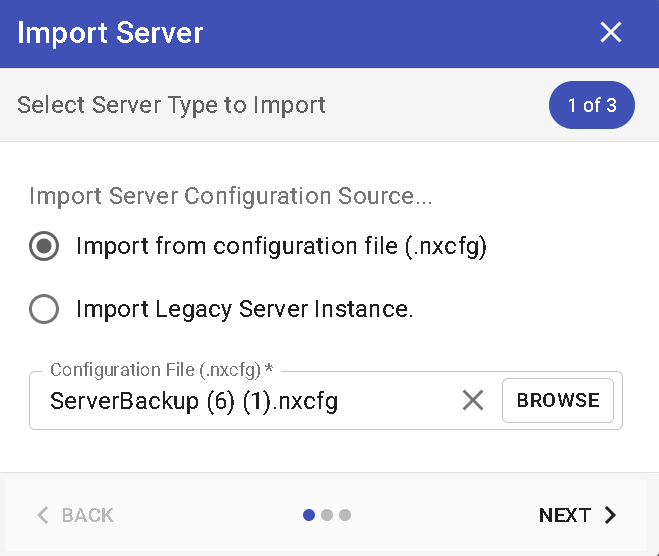Select the Import Legacy Server Instance radio button

point(44,310)
